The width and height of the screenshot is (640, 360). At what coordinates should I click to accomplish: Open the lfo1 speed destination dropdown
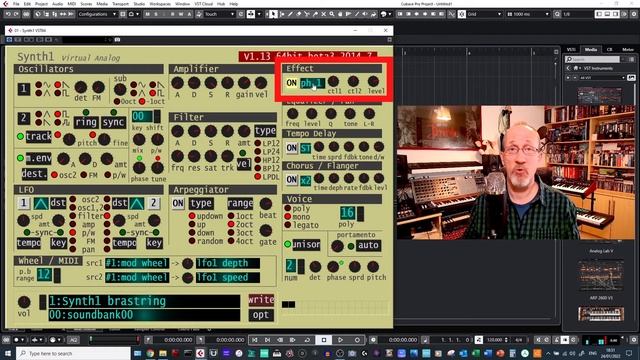(227, 278)
